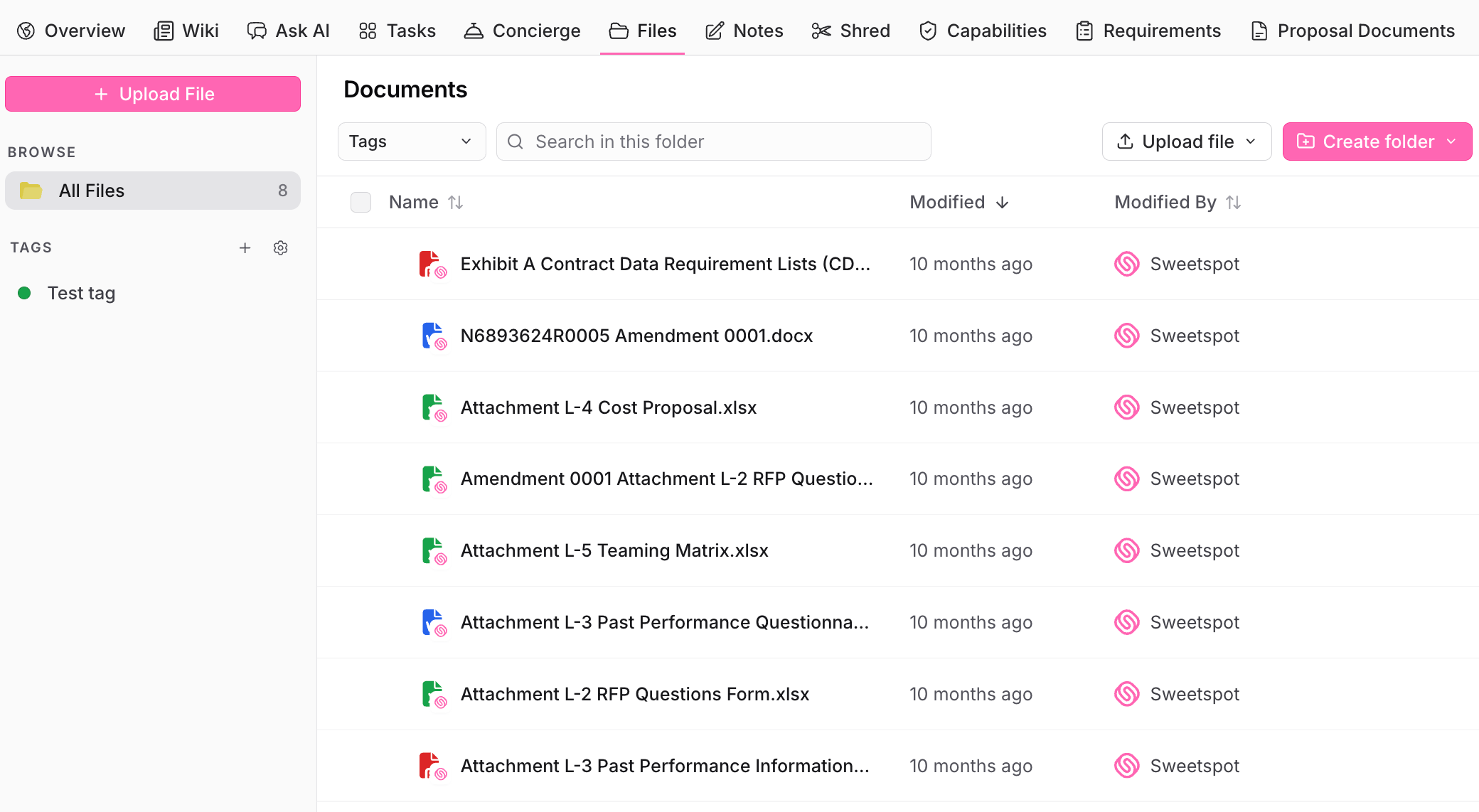Add a new tag with plus icon
The image size is (1479, 812).
[245, 247]
